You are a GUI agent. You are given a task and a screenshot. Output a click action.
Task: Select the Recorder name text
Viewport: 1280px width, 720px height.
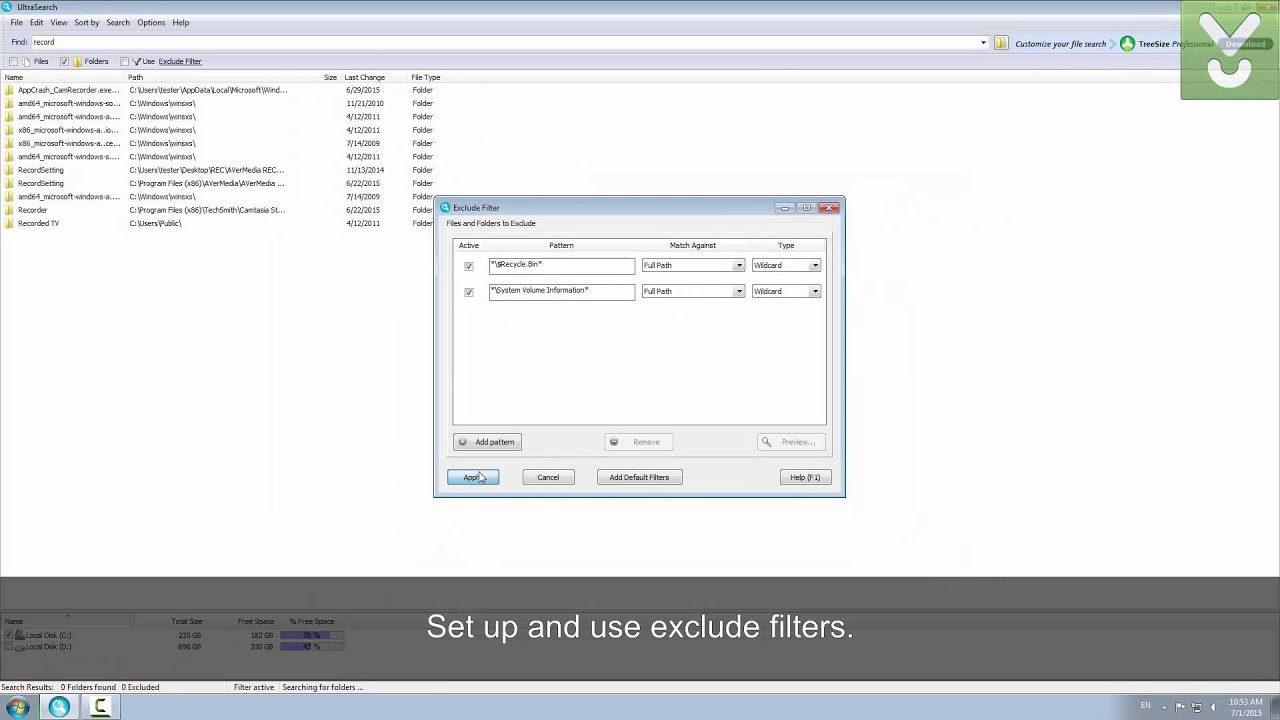(32, 210)
